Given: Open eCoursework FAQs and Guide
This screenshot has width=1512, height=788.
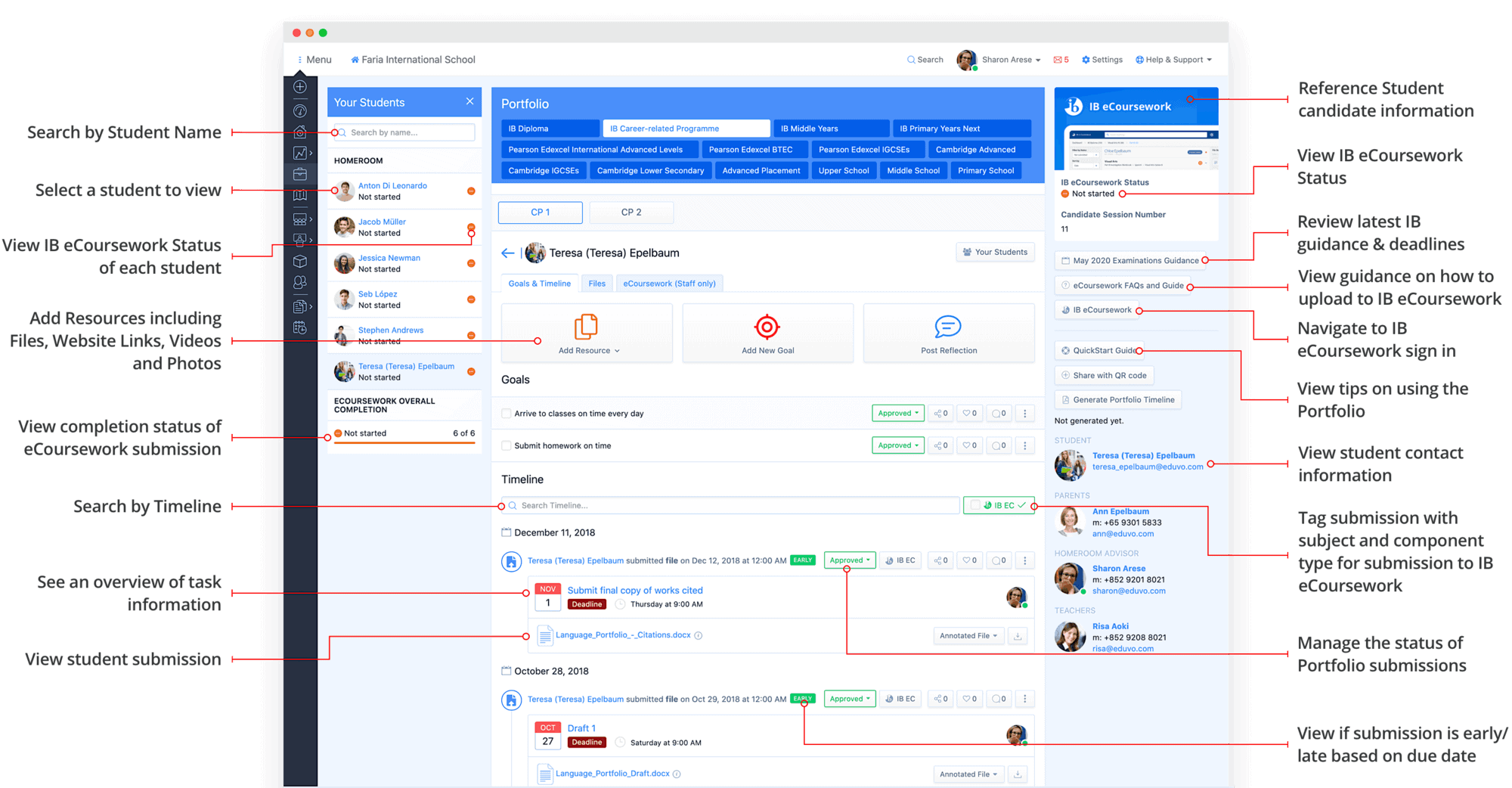Looking at the screenshot, I should pyautogui.click(x=1122, y=286).
